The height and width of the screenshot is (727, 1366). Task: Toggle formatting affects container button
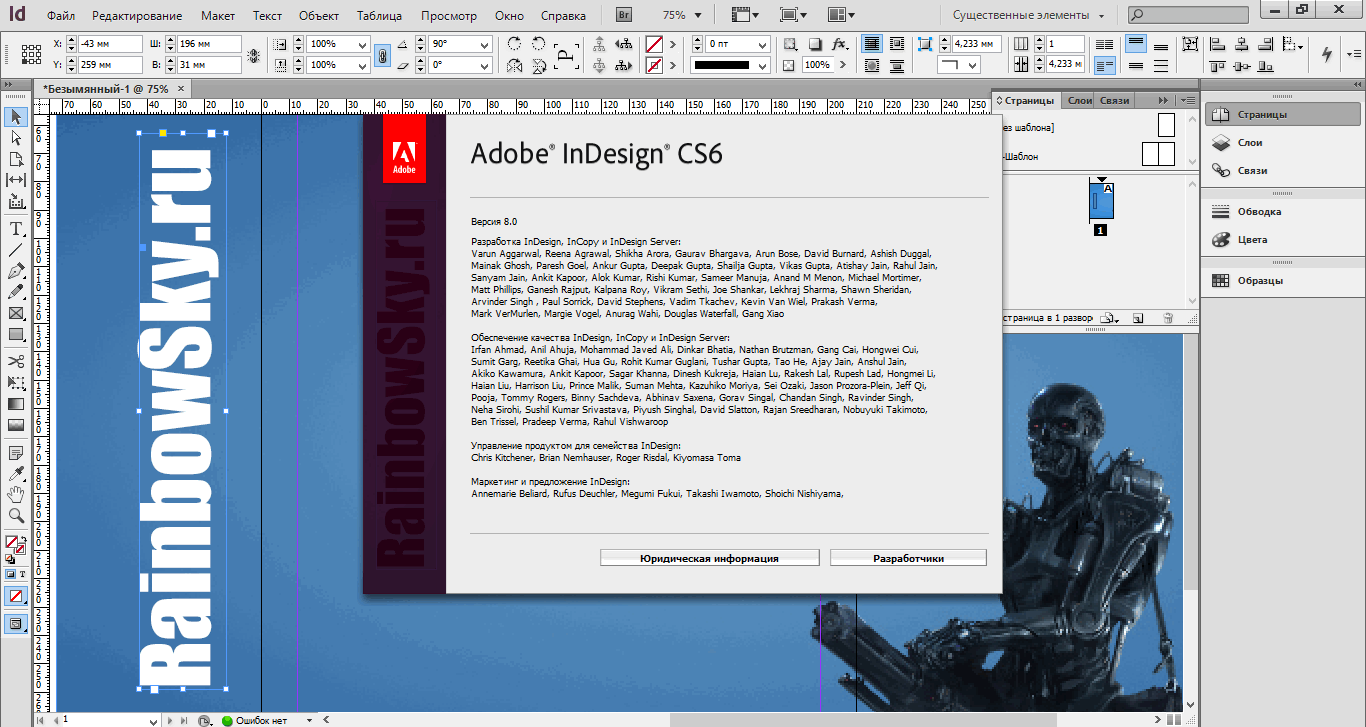click(x=10, y=575)
